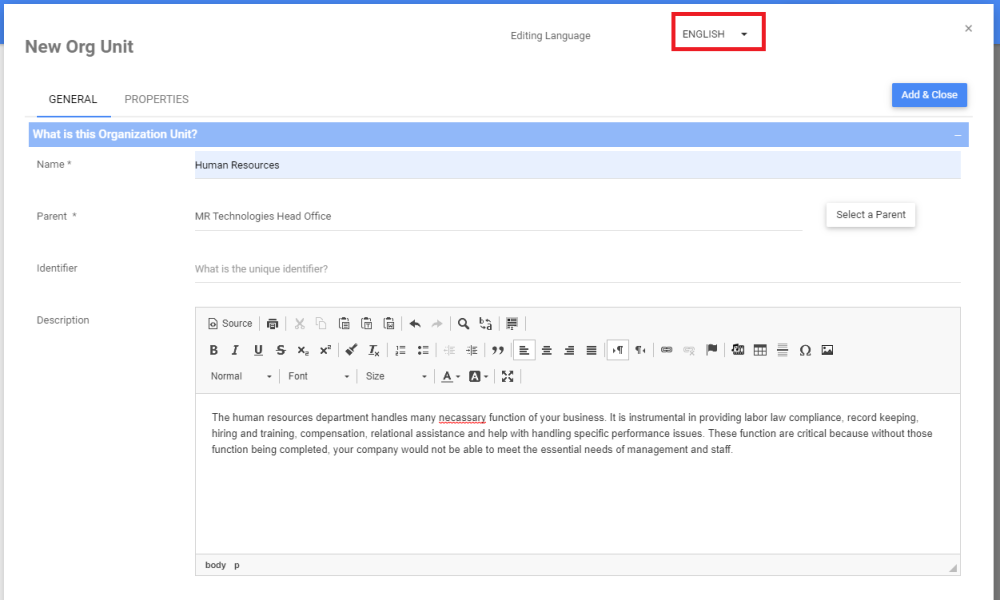The width and height of the screenshot is (1000, 600).
Task: Set text direction left to right
Action: [x=617, y=350]
